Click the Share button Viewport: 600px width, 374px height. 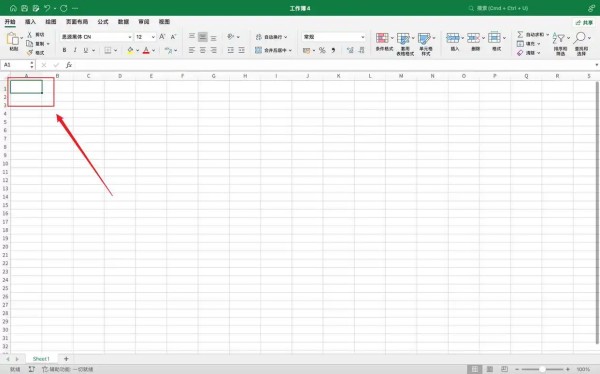pyautogui.click(x=584, y=23)
